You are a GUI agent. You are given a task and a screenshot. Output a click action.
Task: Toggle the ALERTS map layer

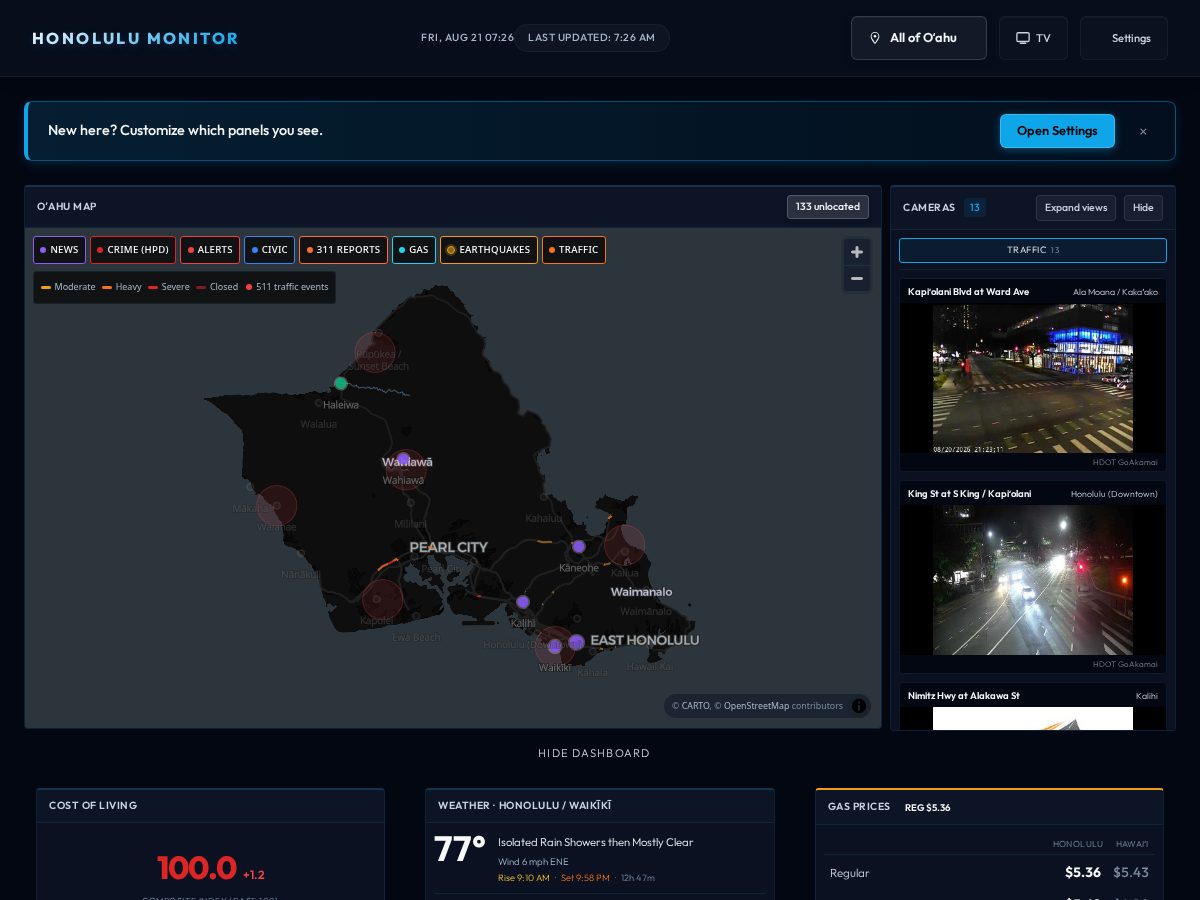click(x=210, y=250)
